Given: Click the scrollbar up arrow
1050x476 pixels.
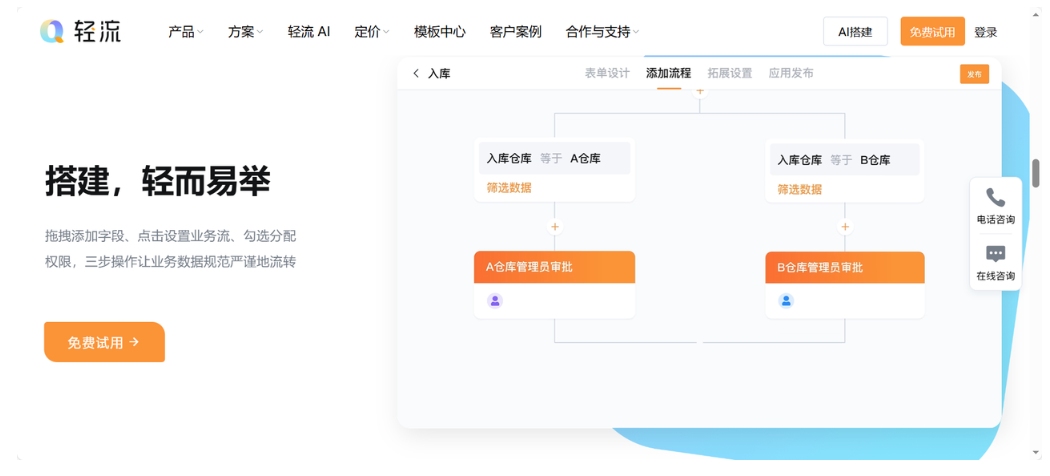Looking at the screenshot, I should pos(1037,15).
